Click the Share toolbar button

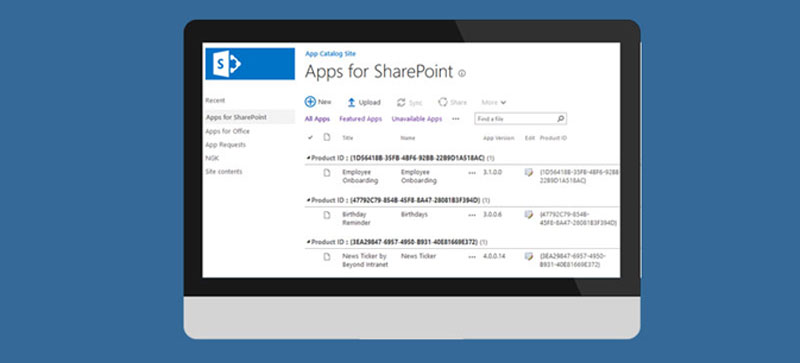[453, 103]
